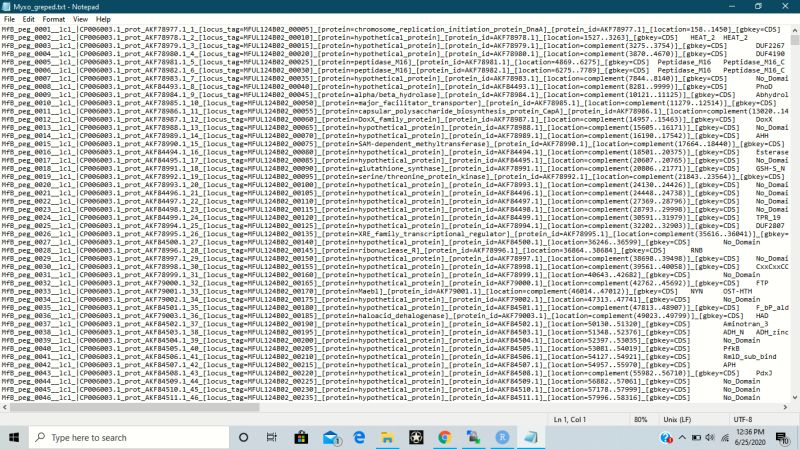Click 'DUF2267' on the MFB_peg_0003 line
The image size is (800, 449).
(770, 45)
